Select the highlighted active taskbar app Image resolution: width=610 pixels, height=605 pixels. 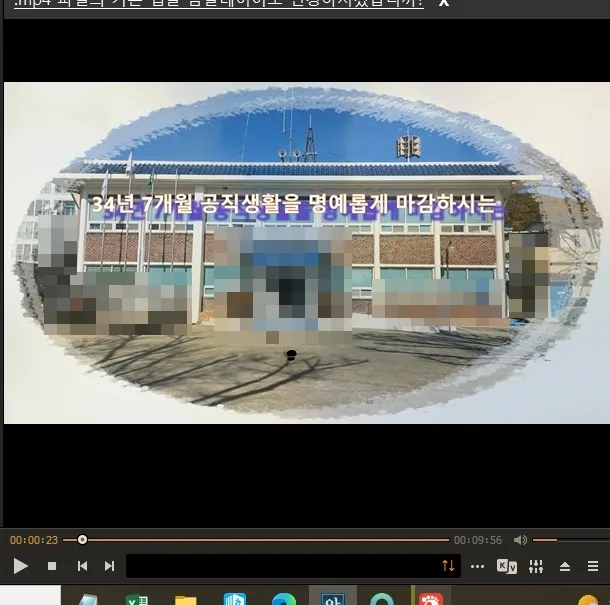[333, 596]
